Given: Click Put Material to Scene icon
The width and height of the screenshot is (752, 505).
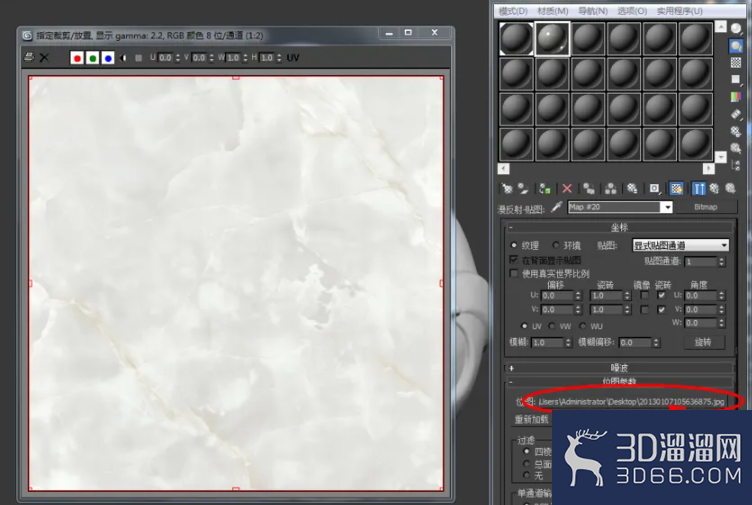Looking at the screenshot, I should click(523, 188).
